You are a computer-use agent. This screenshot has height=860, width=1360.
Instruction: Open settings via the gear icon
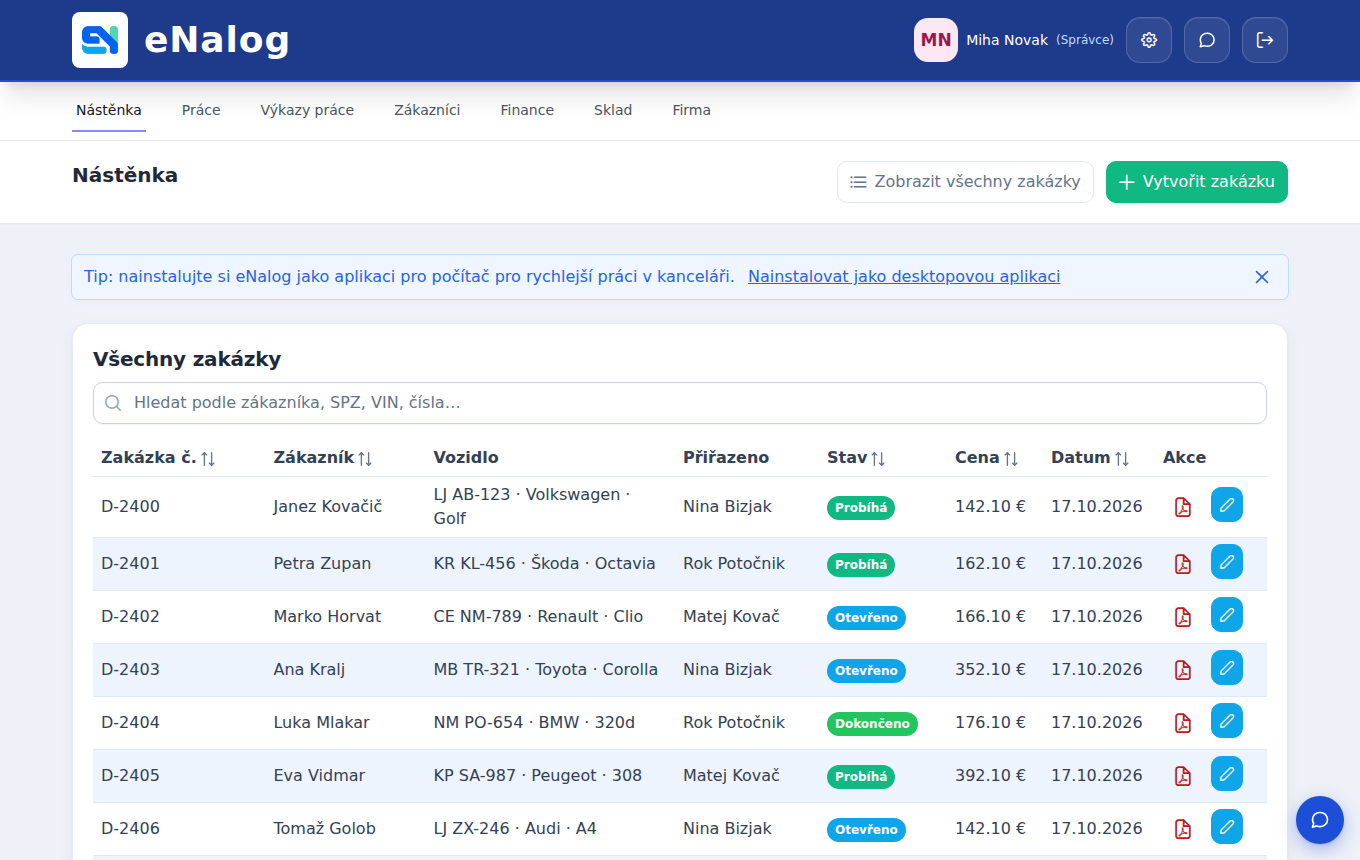1149,40
